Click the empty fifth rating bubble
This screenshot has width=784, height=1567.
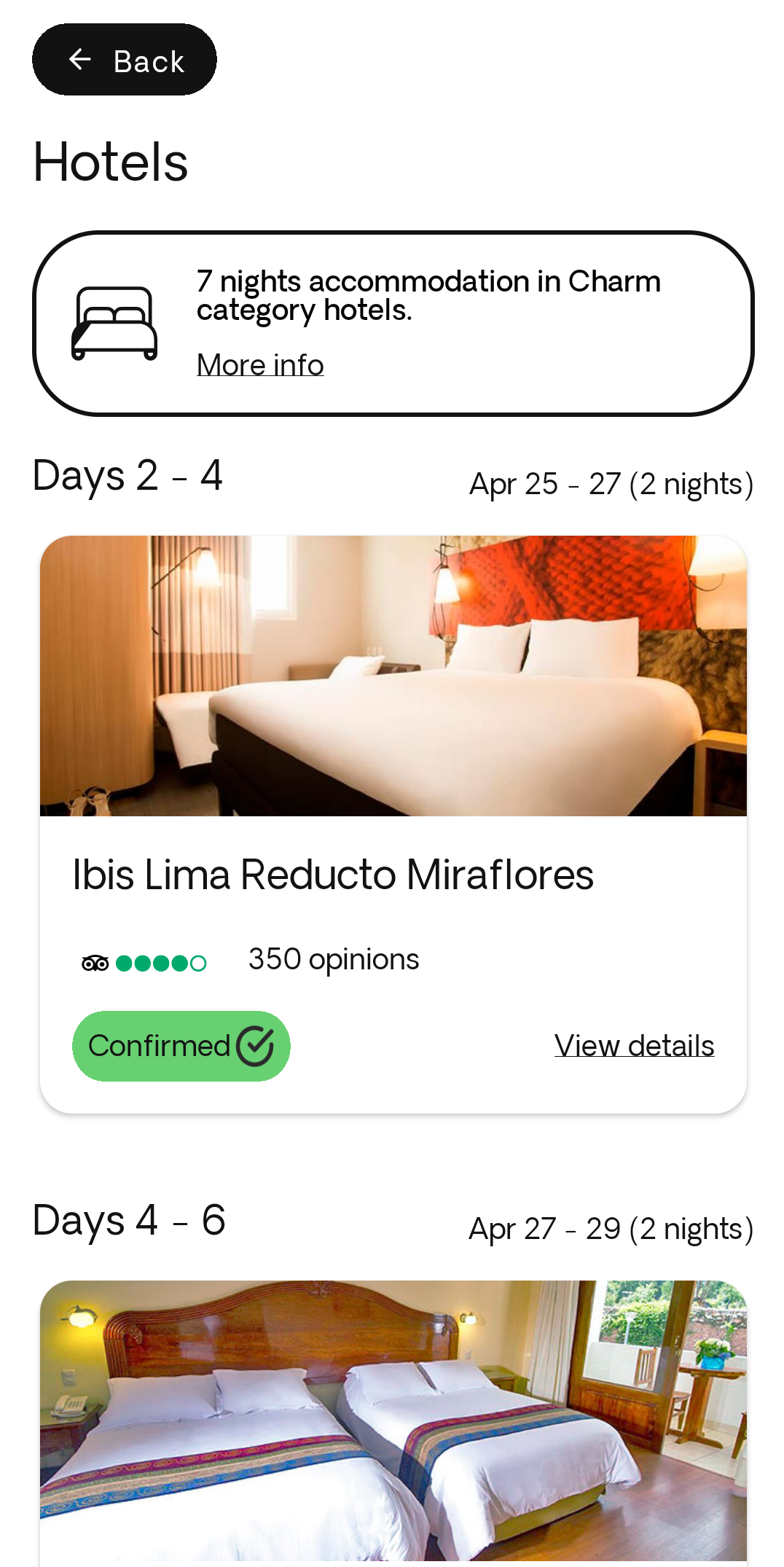tap(198, 964)
